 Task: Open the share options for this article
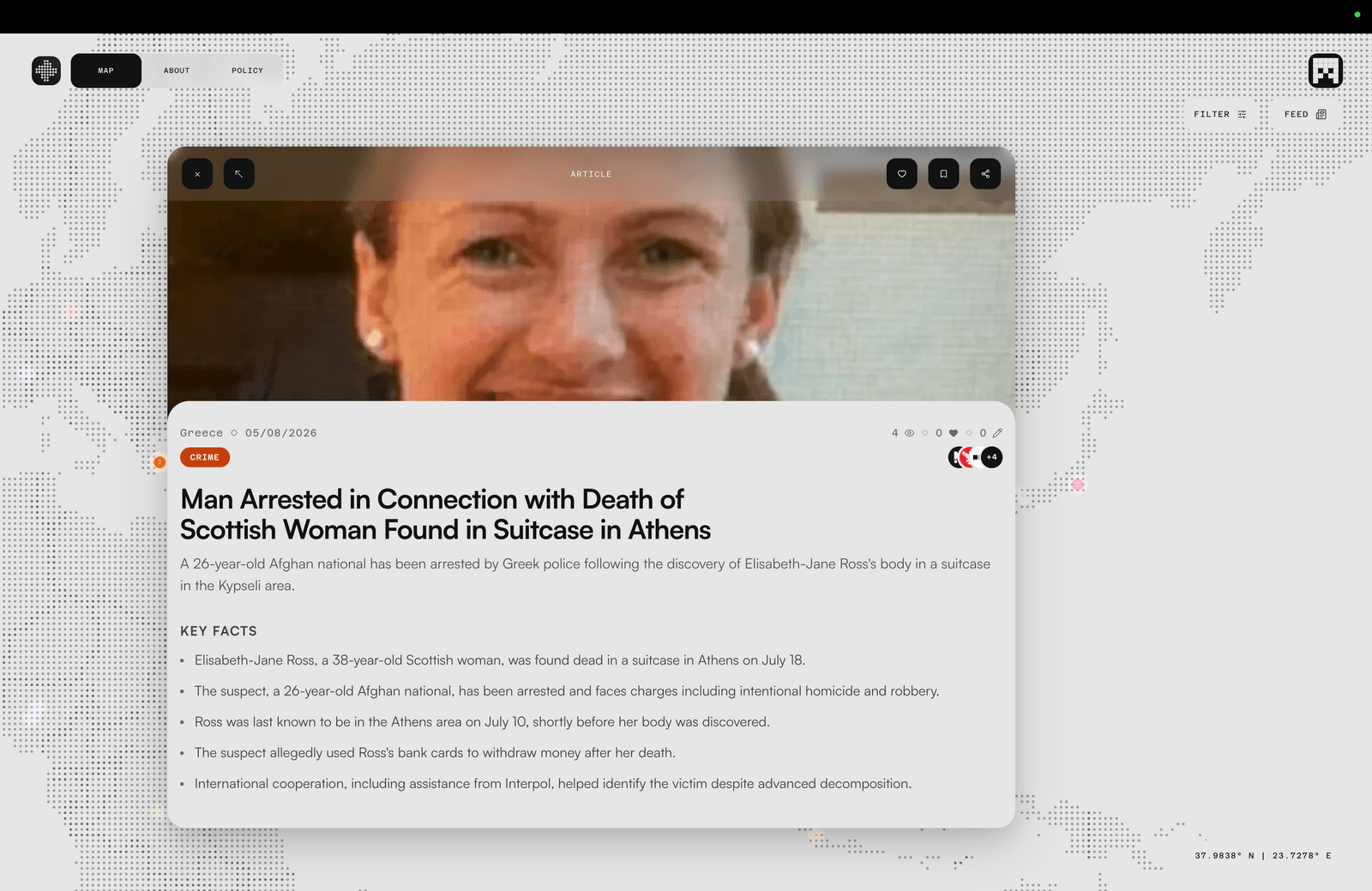tap(985, 174)
